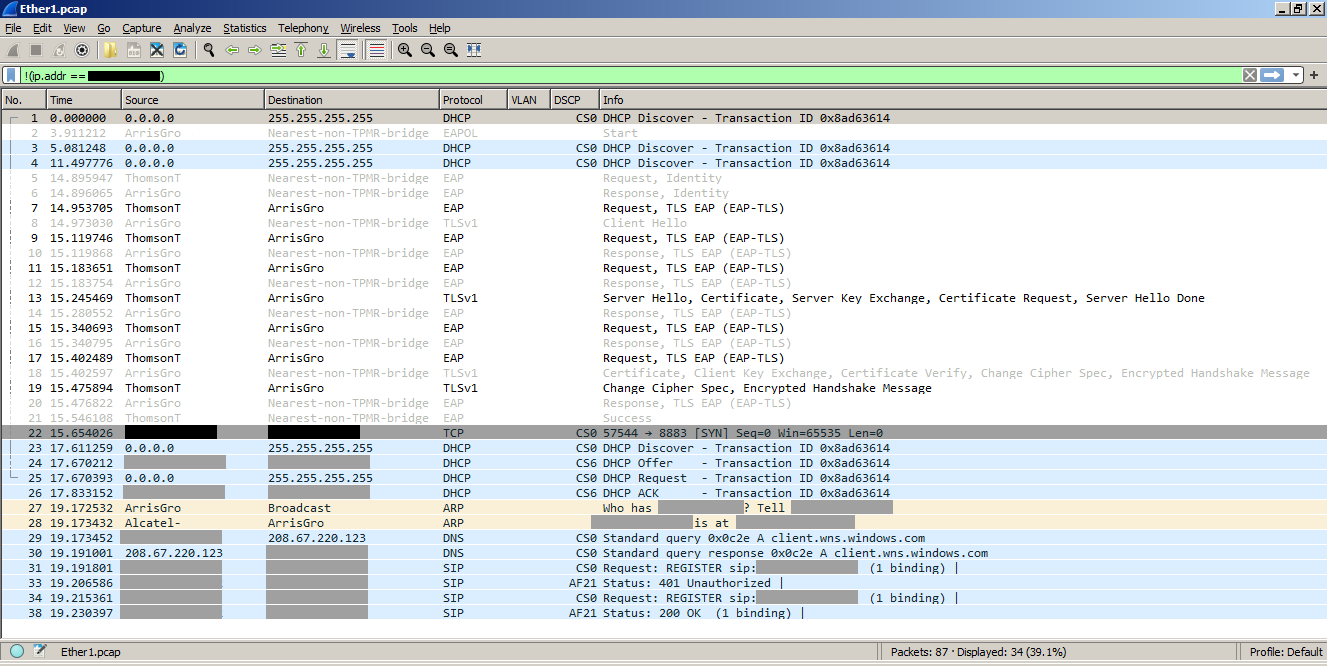Open capture options gear icon
1327x666 pixels.
[82, 49]
